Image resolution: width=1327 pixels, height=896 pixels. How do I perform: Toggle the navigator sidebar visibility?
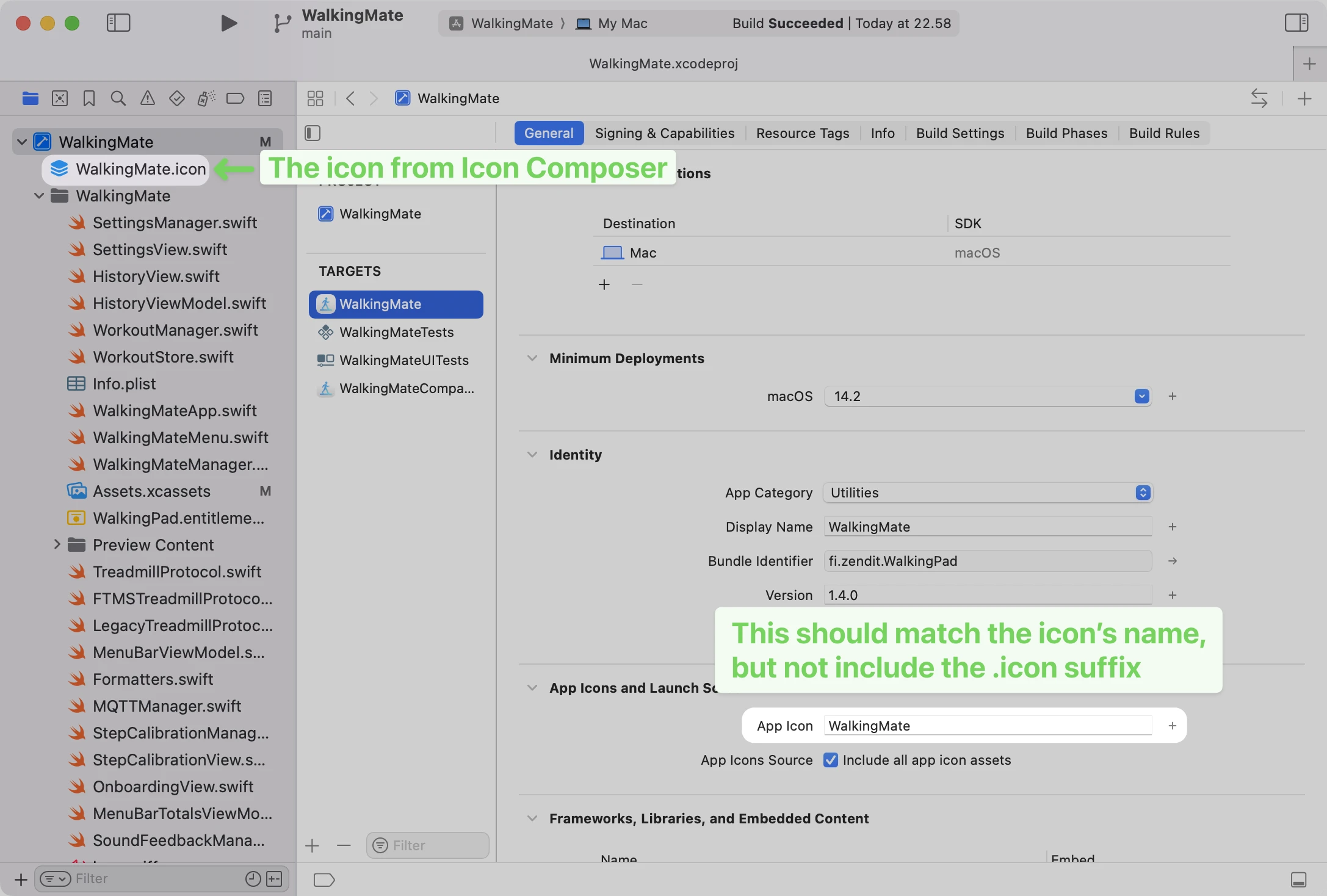pos(118,23)
